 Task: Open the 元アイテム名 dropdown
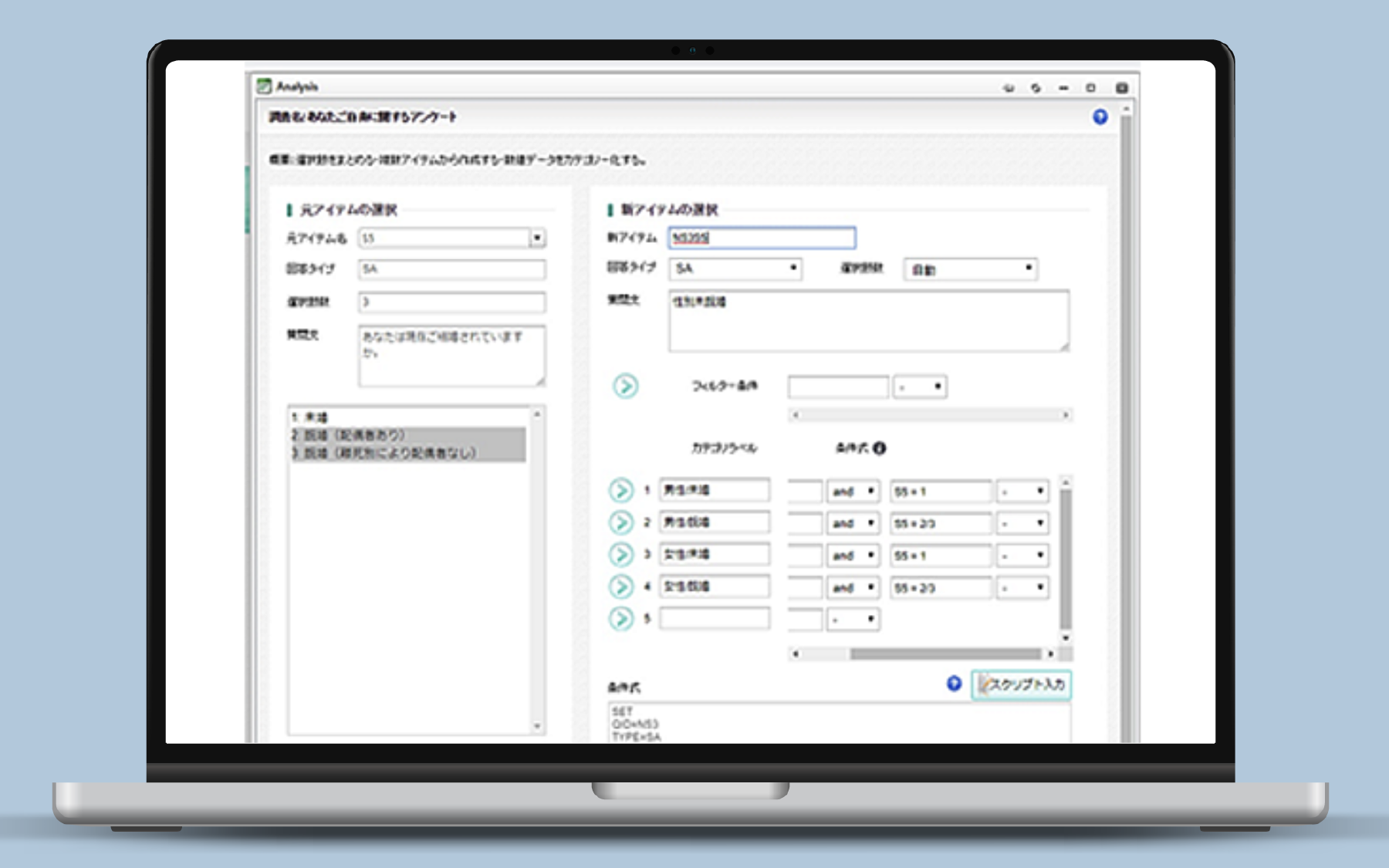537,238
